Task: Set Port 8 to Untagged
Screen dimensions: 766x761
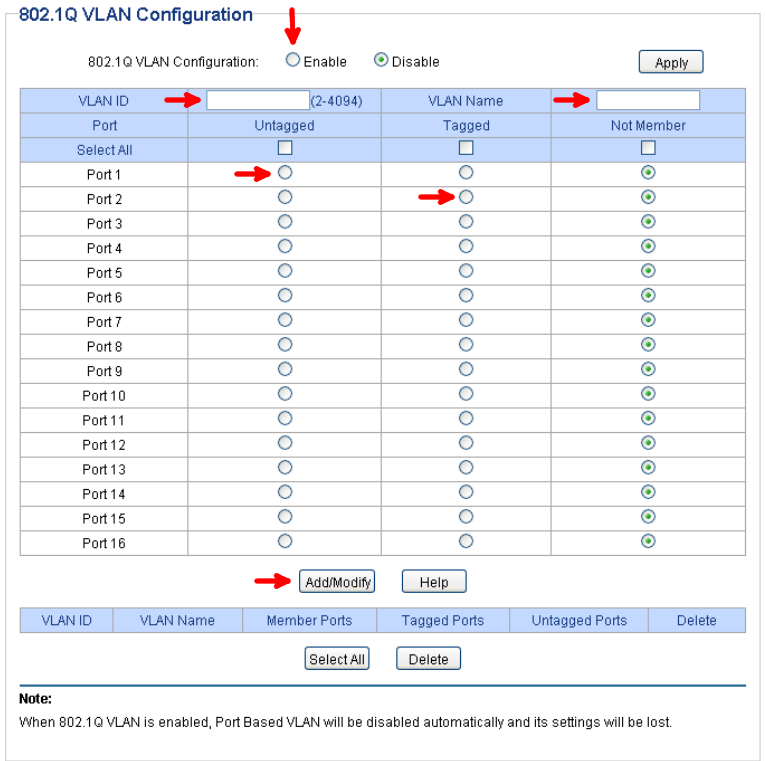Action: pos(285,344)
